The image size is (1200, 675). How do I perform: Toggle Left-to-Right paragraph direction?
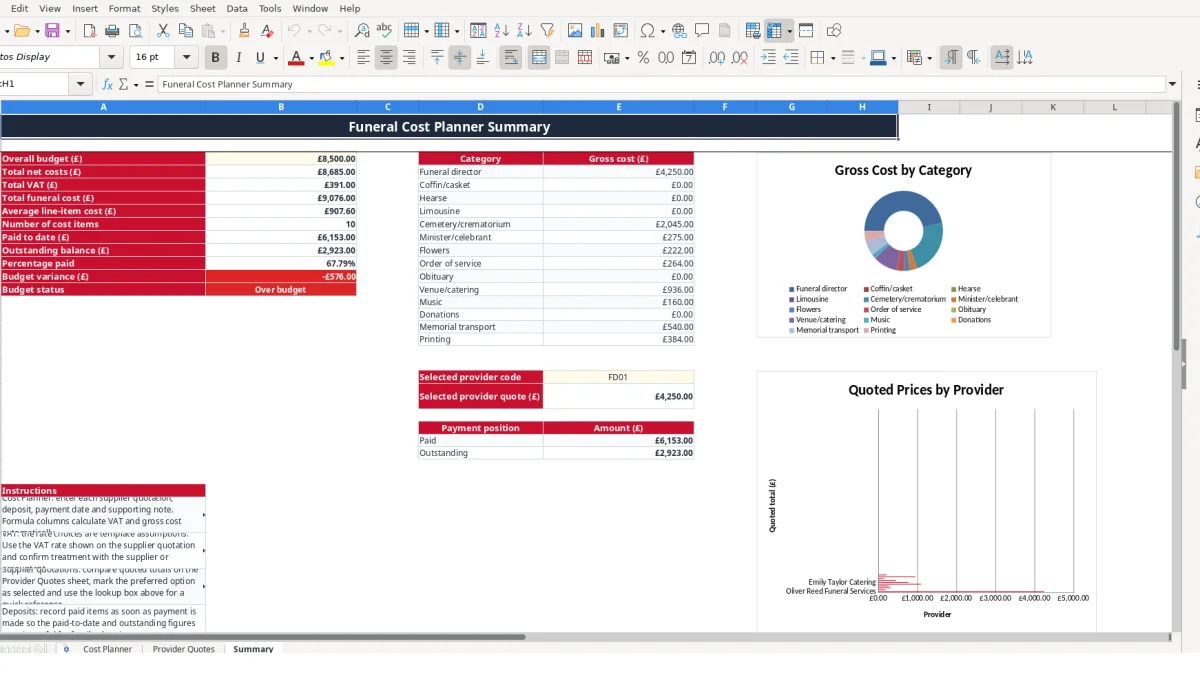click(x=951, y=58)
